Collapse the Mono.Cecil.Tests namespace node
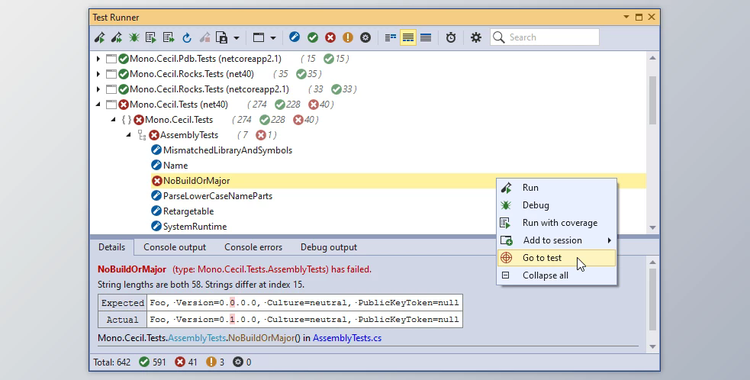 (113, 120)
